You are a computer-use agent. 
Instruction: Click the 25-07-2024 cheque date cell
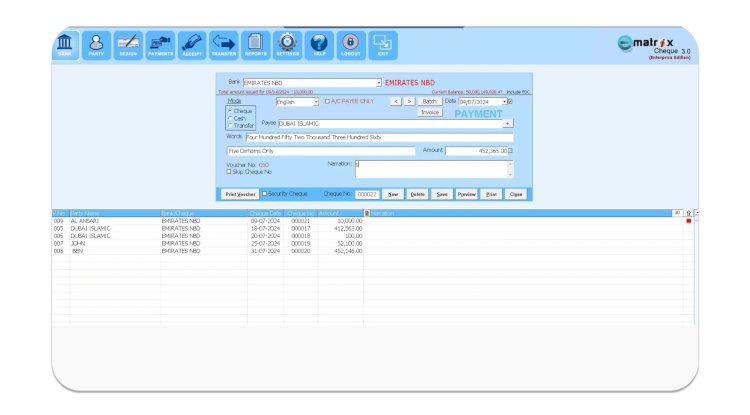(x=265, y=243)
